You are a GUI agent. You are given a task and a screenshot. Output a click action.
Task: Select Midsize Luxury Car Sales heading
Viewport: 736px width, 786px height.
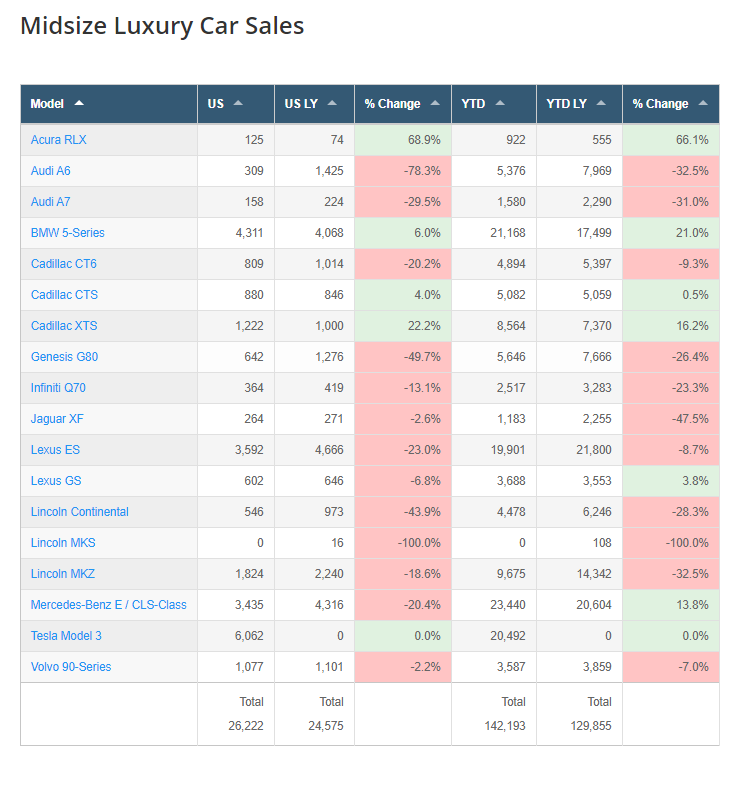162,26
